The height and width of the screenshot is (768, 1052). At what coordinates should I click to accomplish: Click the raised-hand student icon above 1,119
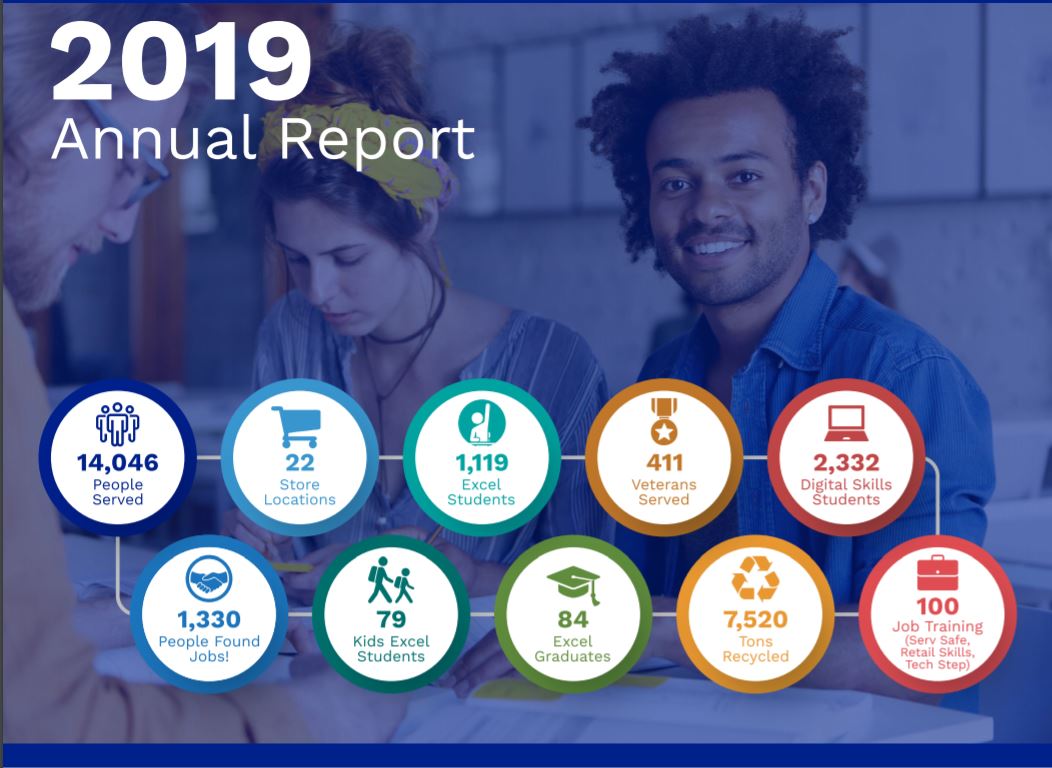pyautogui.click(x=482, y=423)
